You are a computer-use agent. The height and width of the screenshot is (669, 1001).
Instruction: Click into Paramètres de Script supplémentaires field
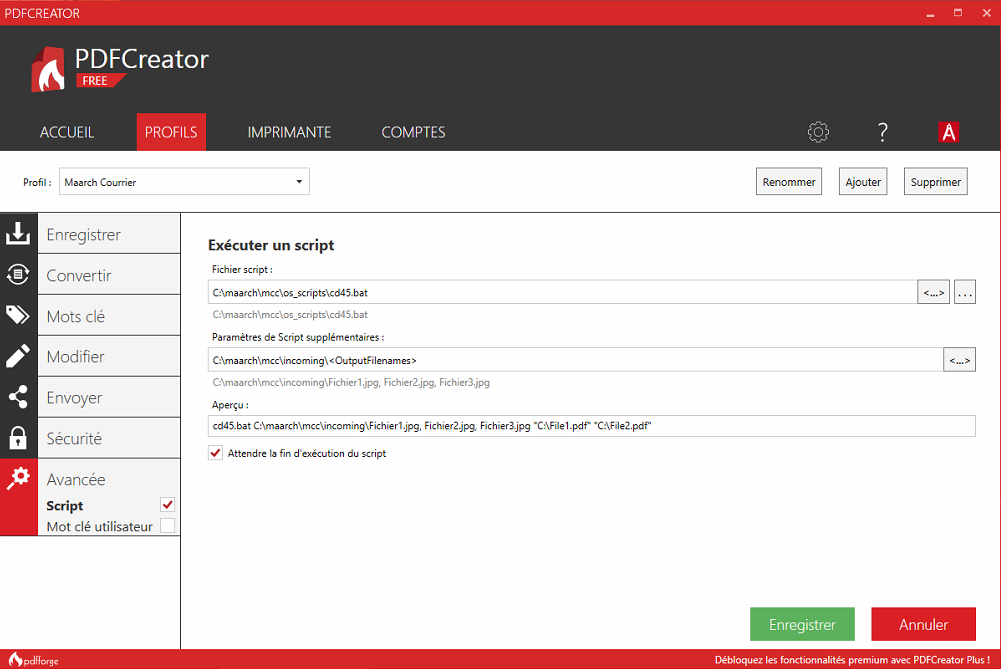(575, 360)
